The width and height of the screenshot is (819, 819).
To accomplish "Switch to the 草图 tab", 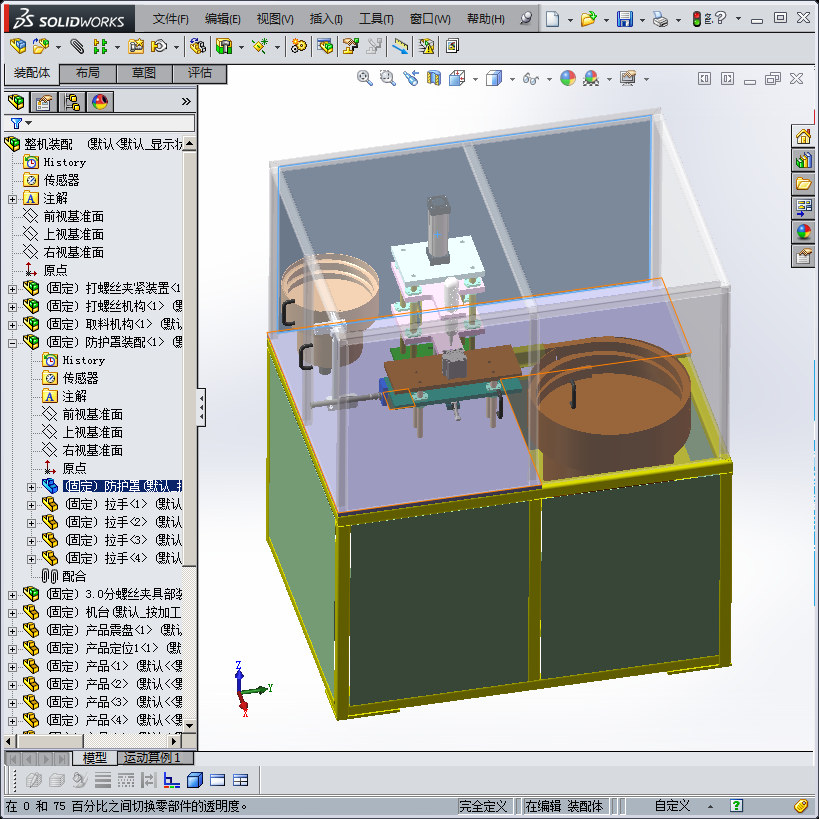I will point(144,73).
